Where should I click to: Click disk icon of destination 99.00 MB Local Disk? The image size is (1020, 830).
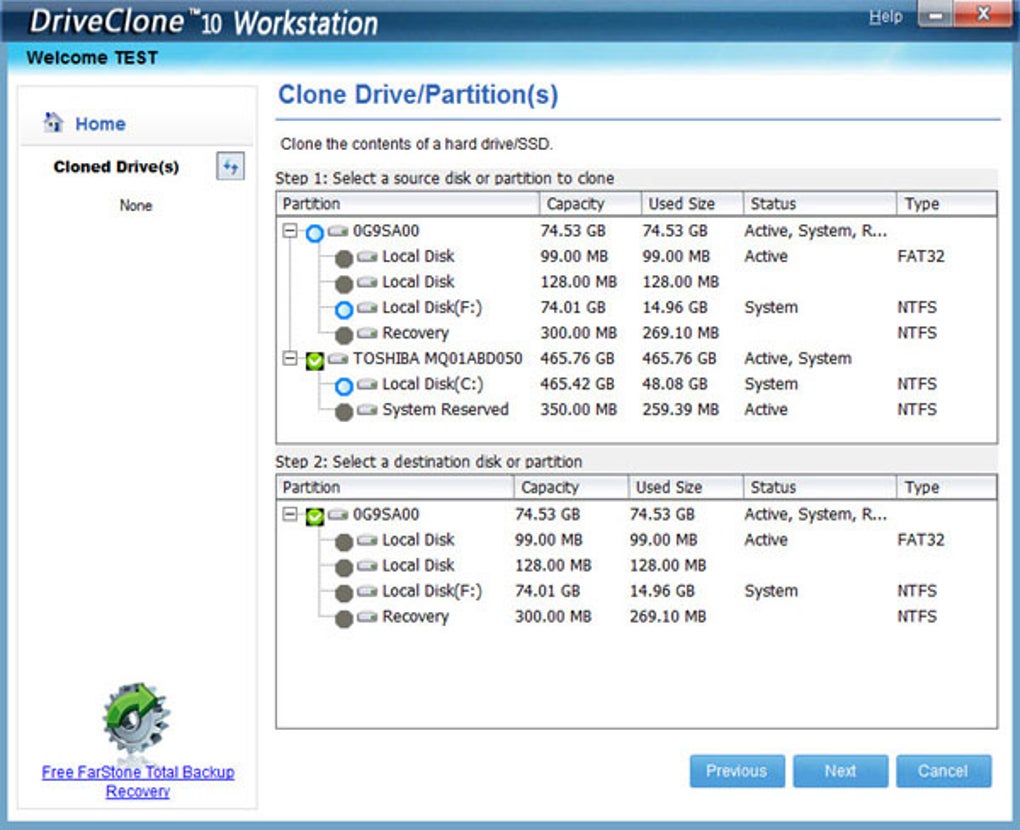point(368,540)
